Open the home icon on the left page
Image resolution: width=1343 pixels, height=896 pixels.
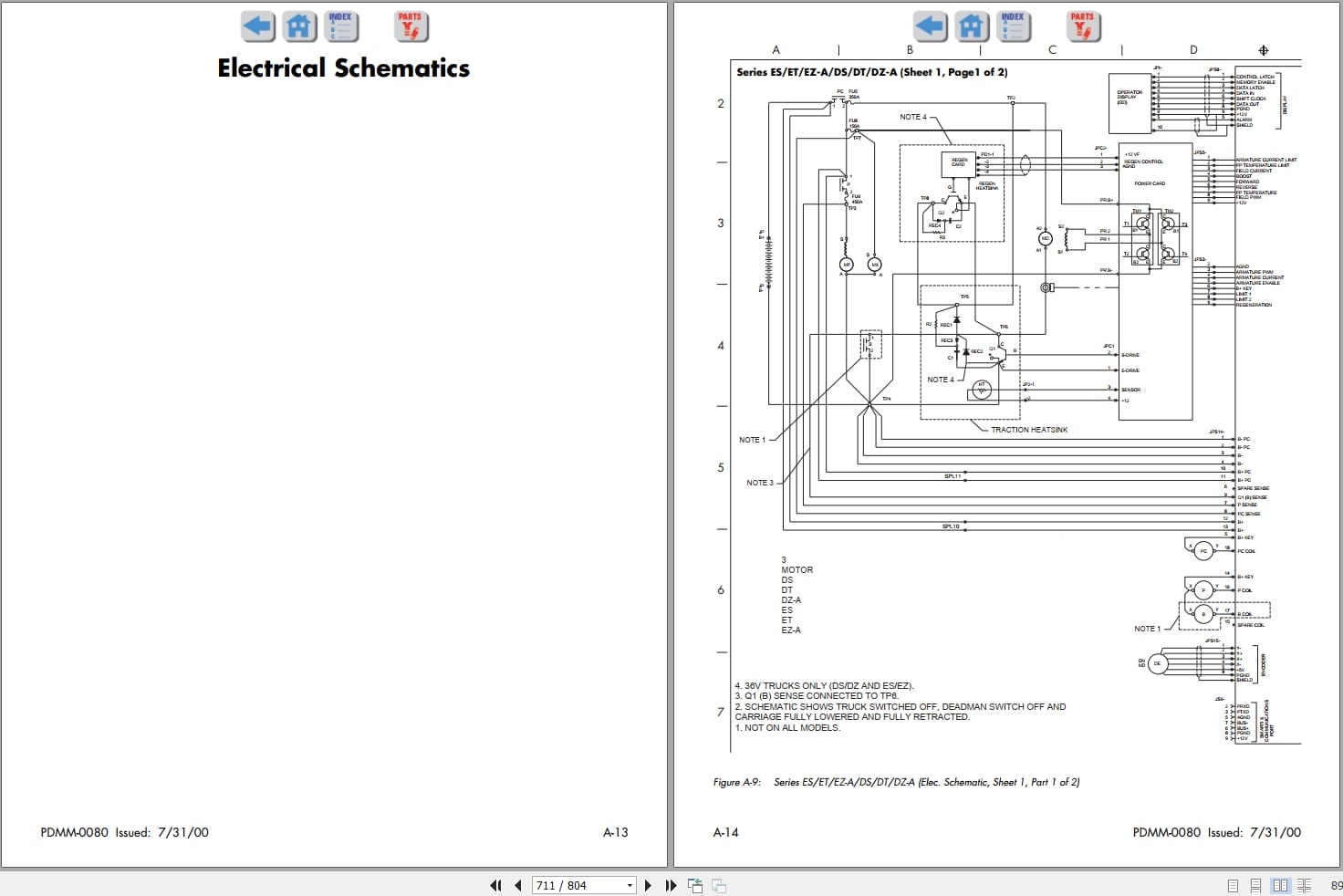[299, 26]
